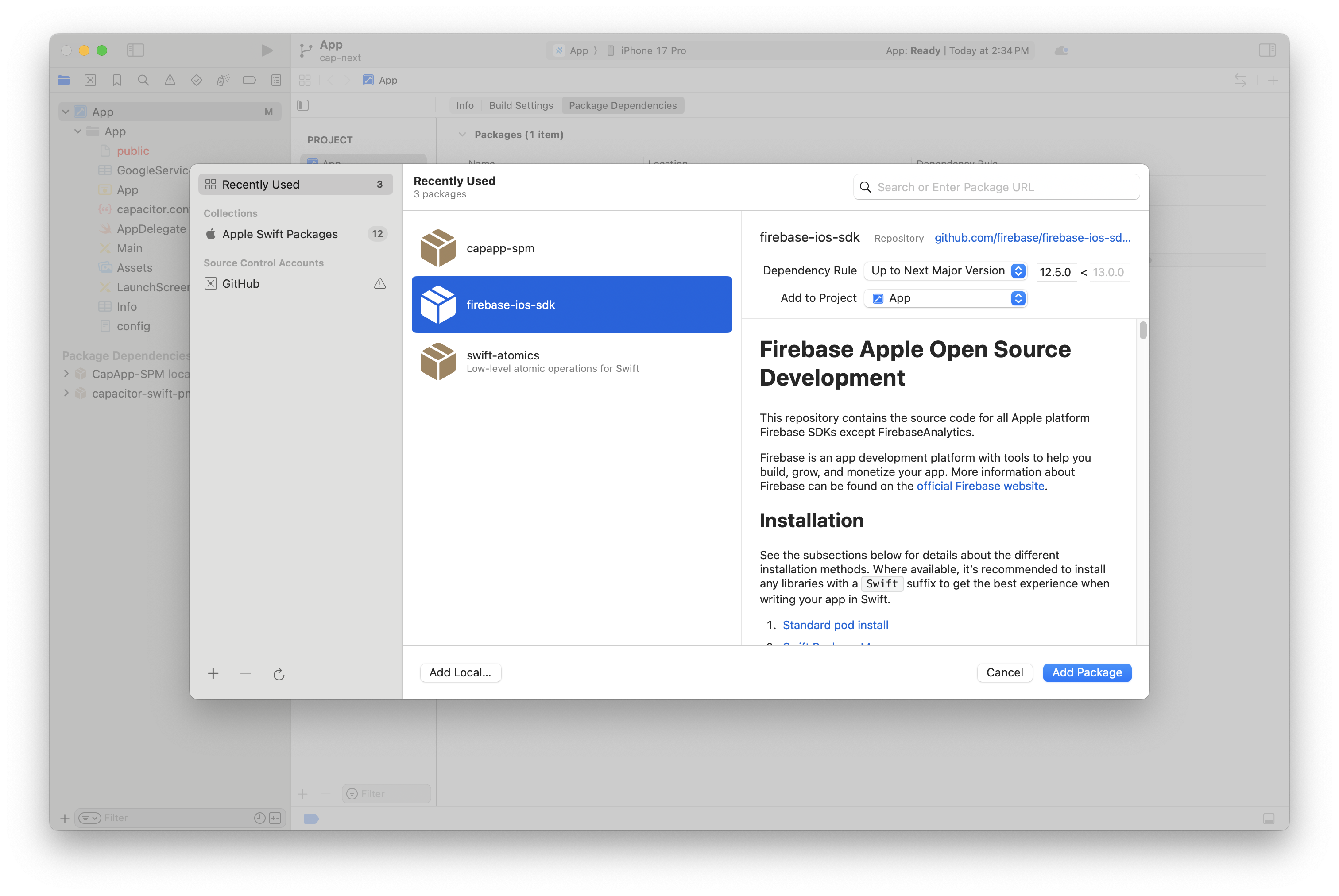Click the swift-atomics package box icon
The height and width of the screenshot is (896, 1339).
438,361
